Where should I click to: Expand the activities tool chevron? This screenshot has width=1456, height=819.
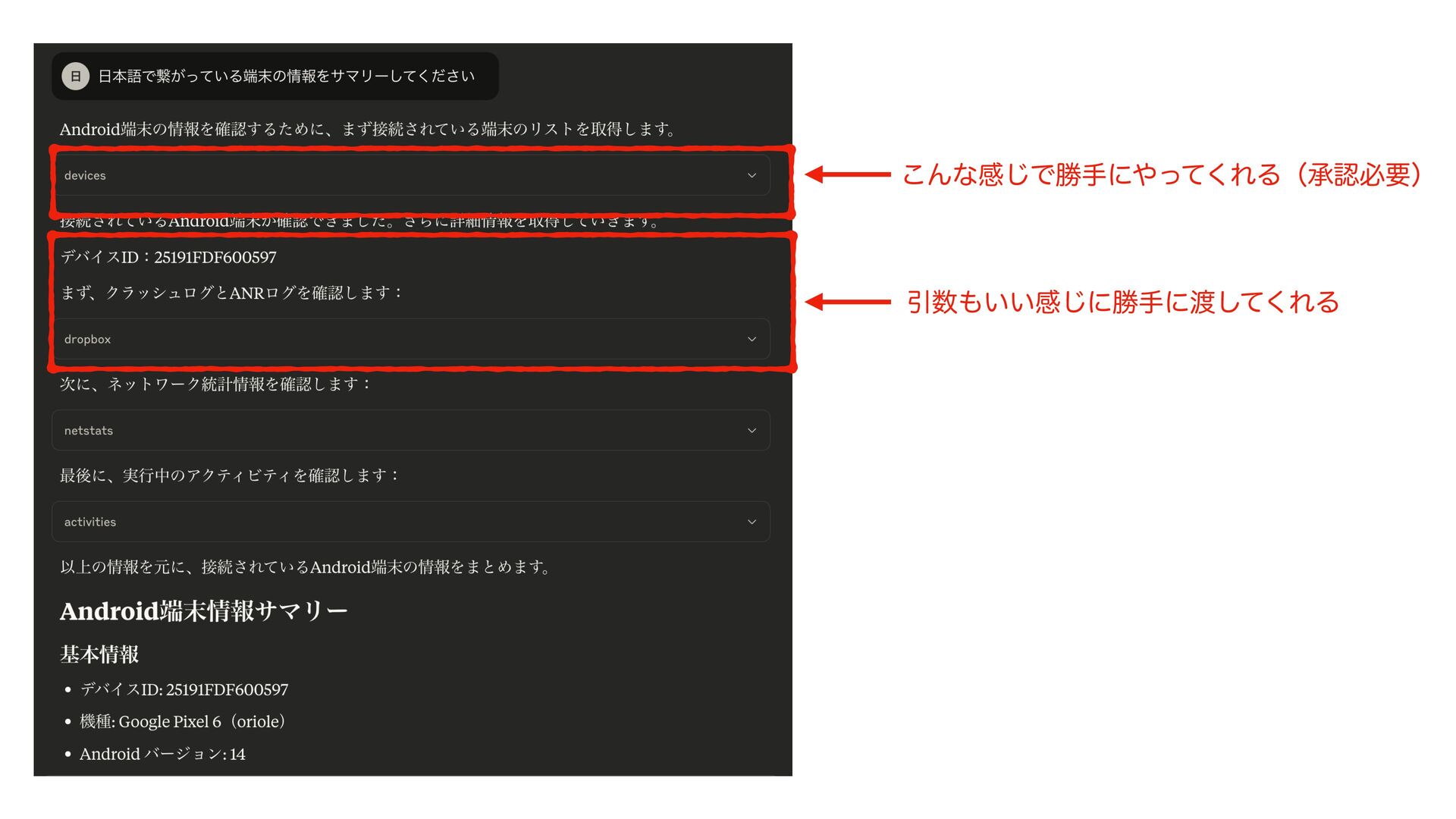752,522
